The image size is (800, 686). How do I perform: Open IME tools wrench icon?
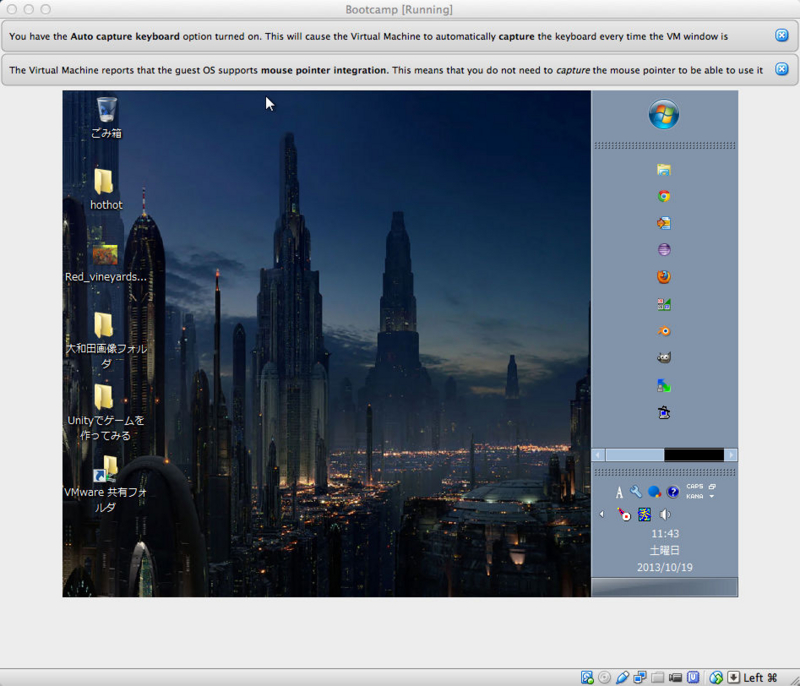636,492
